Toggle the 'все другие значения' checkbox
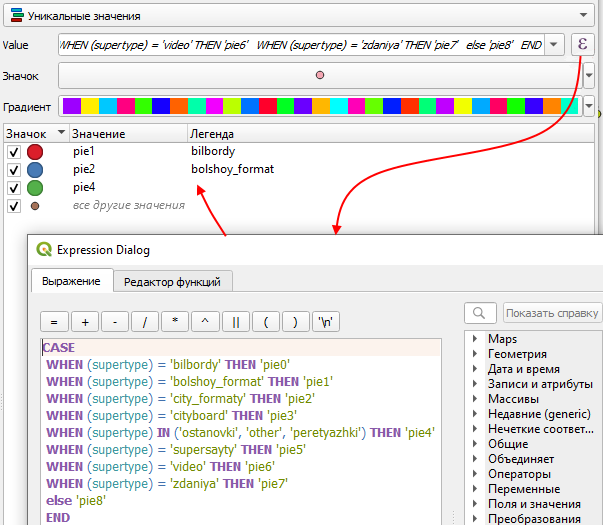The width and height of the screenshot is (603, 525). (x=14, y=206)
